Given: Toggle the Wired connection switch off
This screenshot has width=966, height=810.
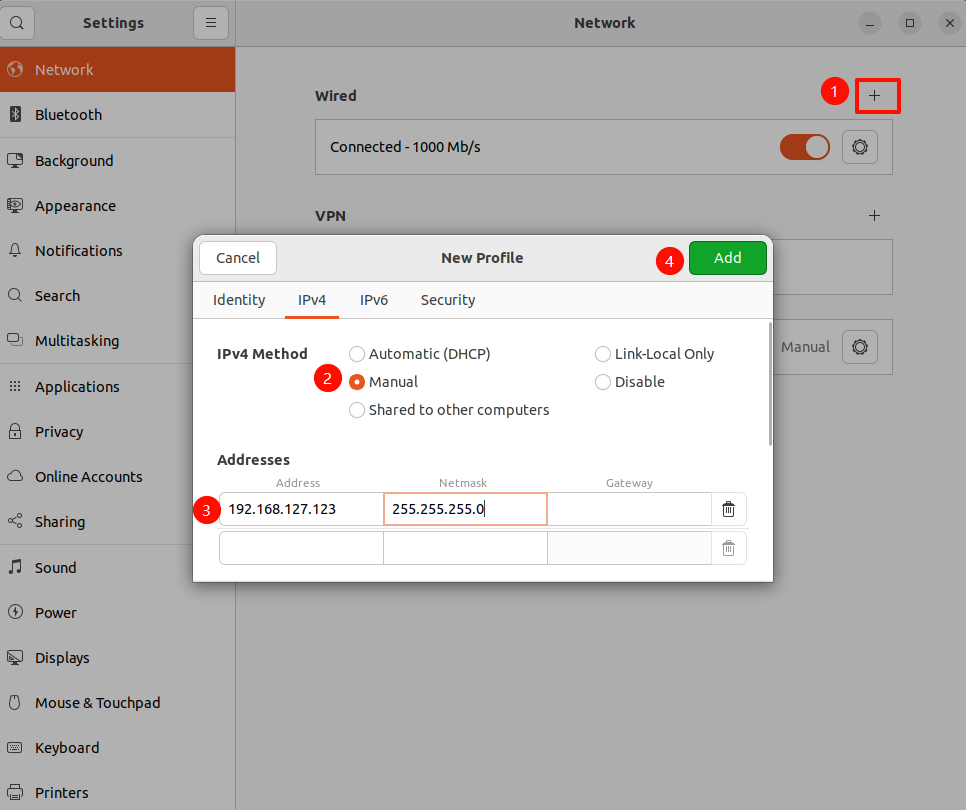Looking at the screenshot, I should 804,147.
